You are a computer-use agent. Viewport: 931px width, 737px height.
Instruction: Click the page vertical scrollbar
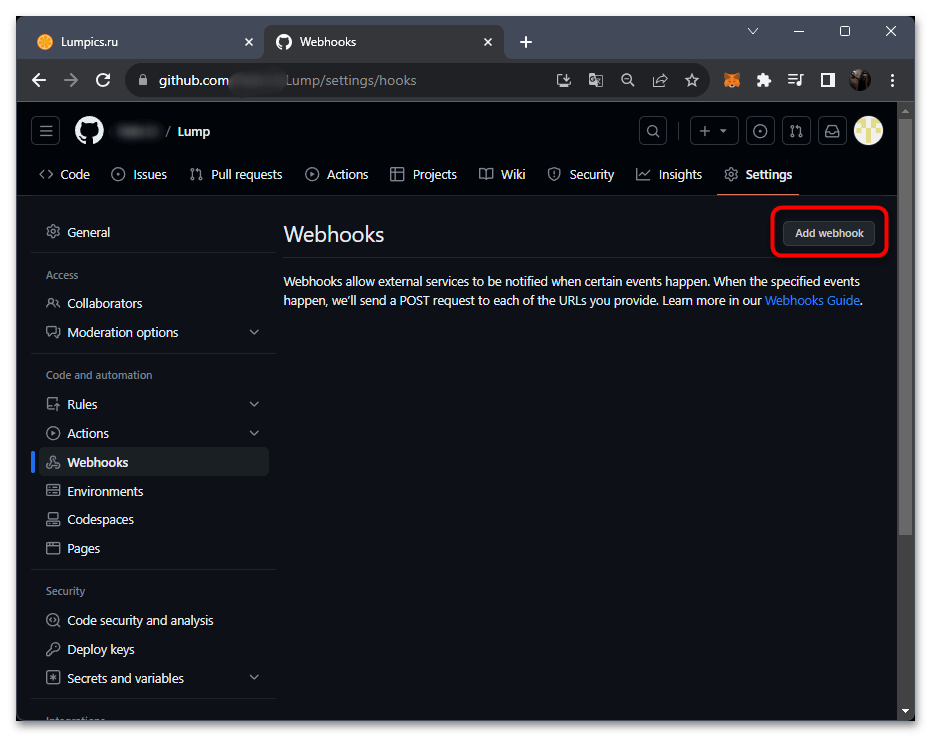[905, 327]
